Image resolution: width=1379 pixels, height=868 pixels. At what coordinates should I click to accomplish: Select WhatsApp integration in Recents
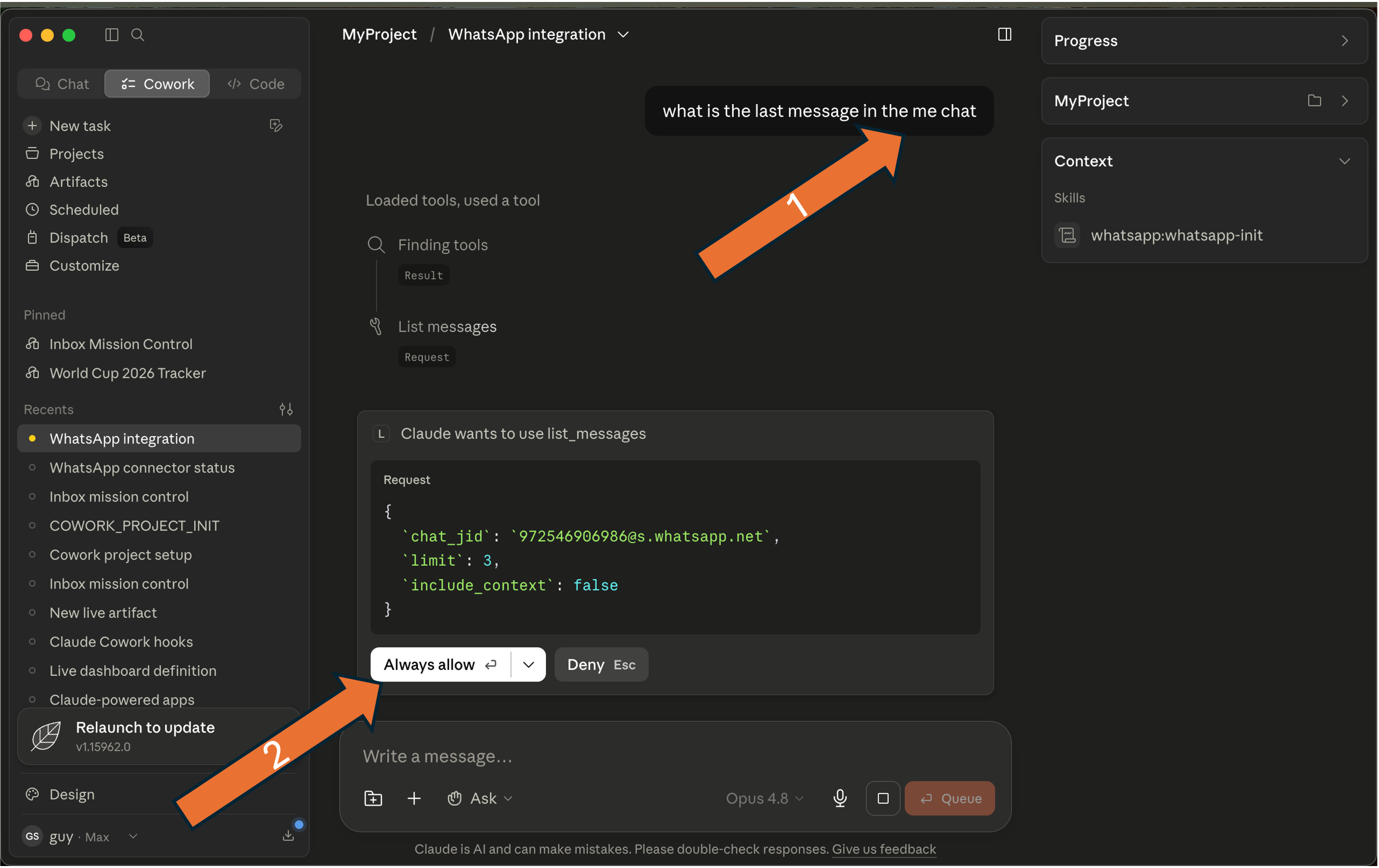coord(159,439)
